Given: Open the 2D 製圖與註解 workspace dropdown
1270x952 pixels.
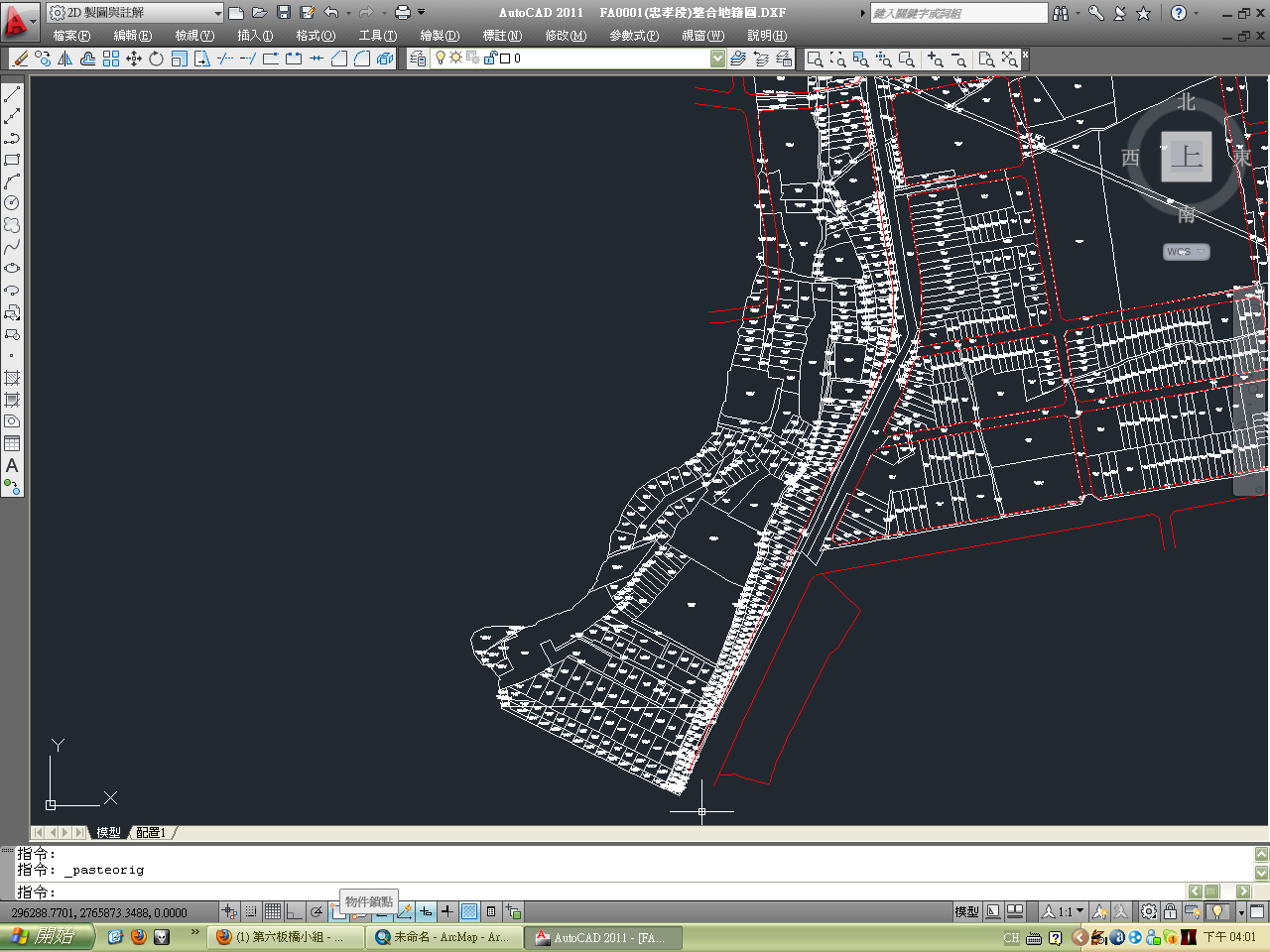Looking at the screenshot, I should tap(135, 13).
